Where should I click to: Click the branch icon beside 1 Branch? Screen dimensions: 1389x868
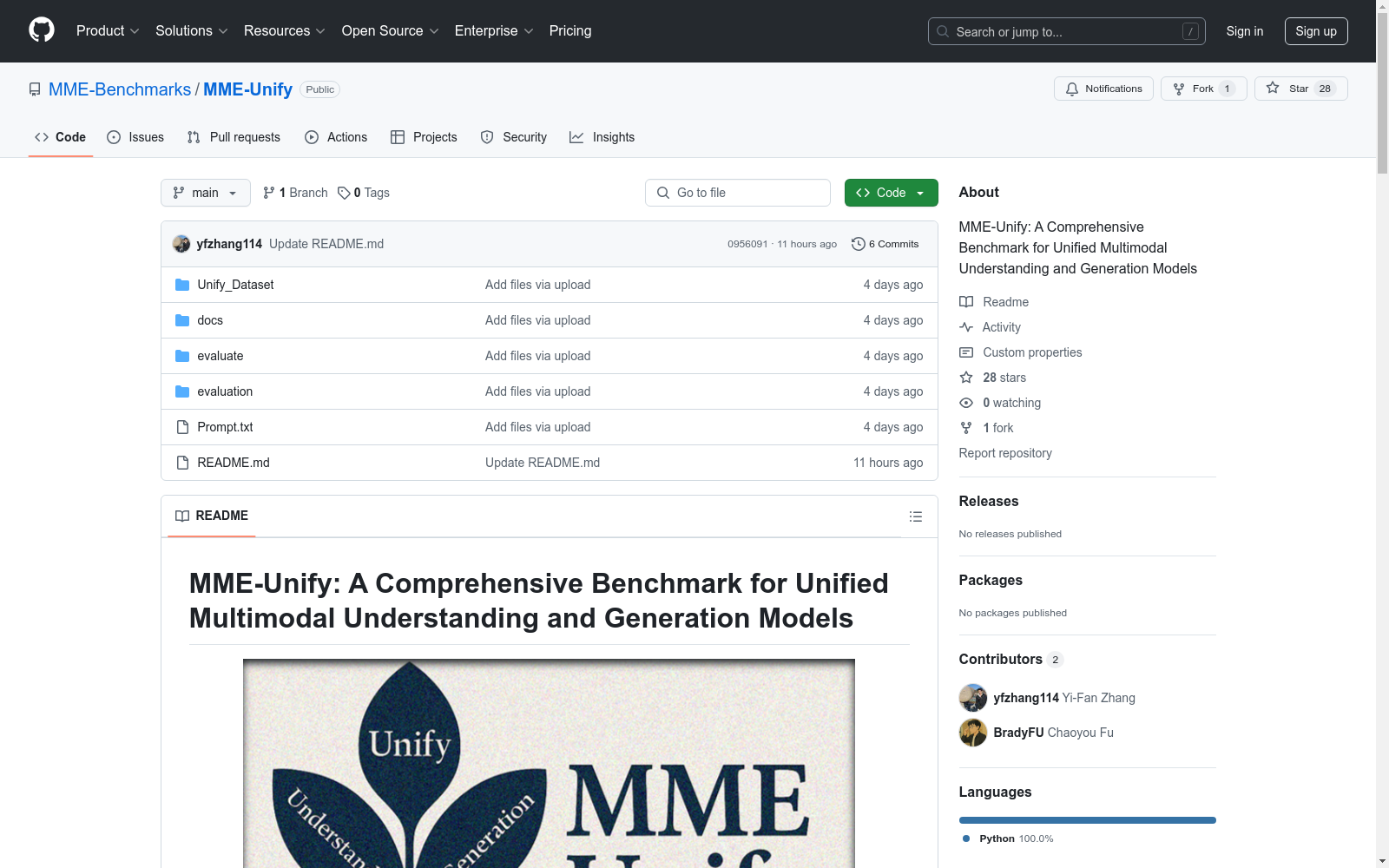pos(269,193)
